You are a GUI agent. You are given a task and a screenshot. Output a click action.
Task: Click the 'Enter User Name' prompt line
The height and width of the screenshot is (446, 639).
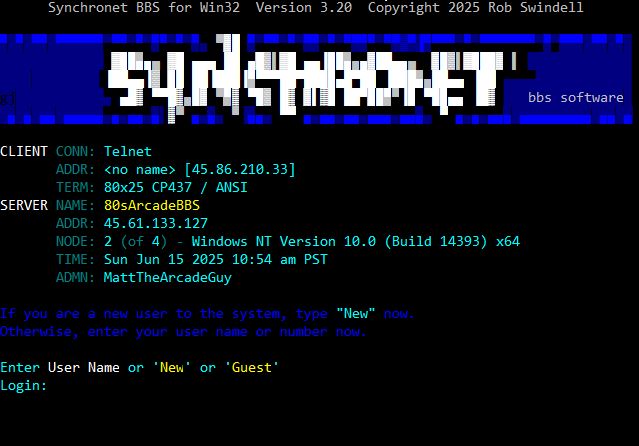pos(139,368)
